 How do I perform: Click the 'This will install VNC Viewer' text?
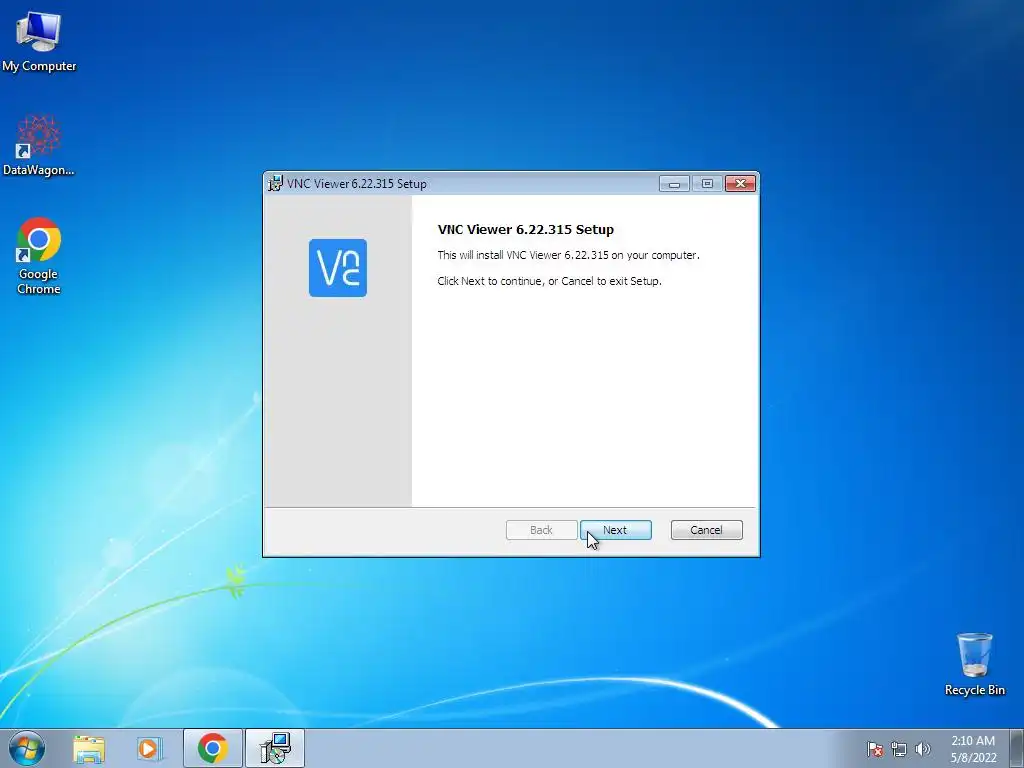[568, 255]
